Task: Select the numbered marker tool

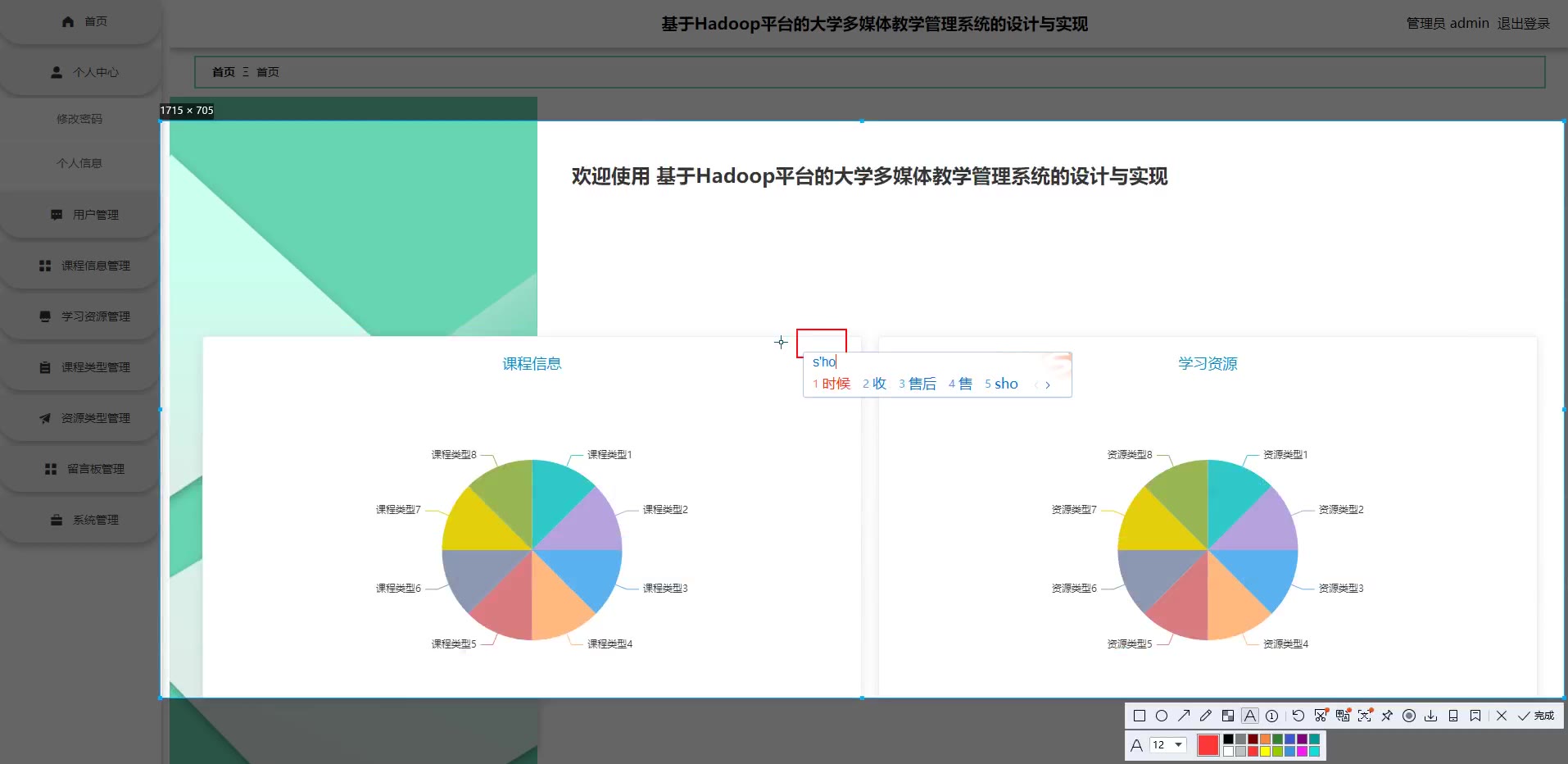Action: tap(1271, 716)
